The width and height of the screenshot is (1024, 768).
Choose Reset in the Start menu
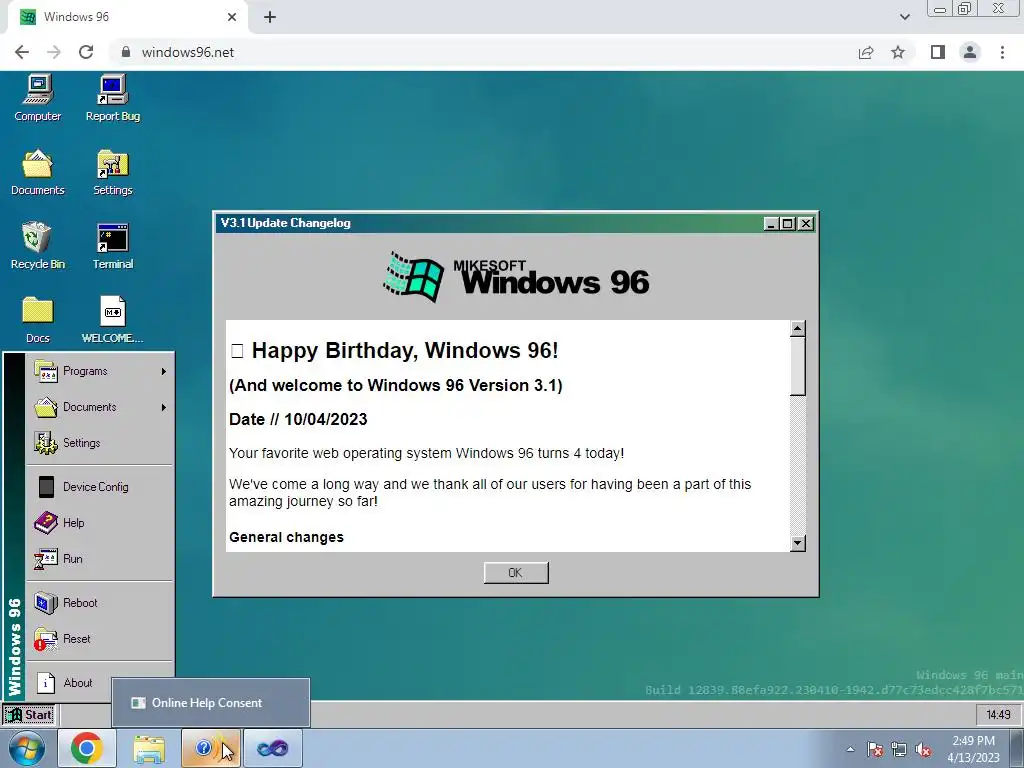100,639
